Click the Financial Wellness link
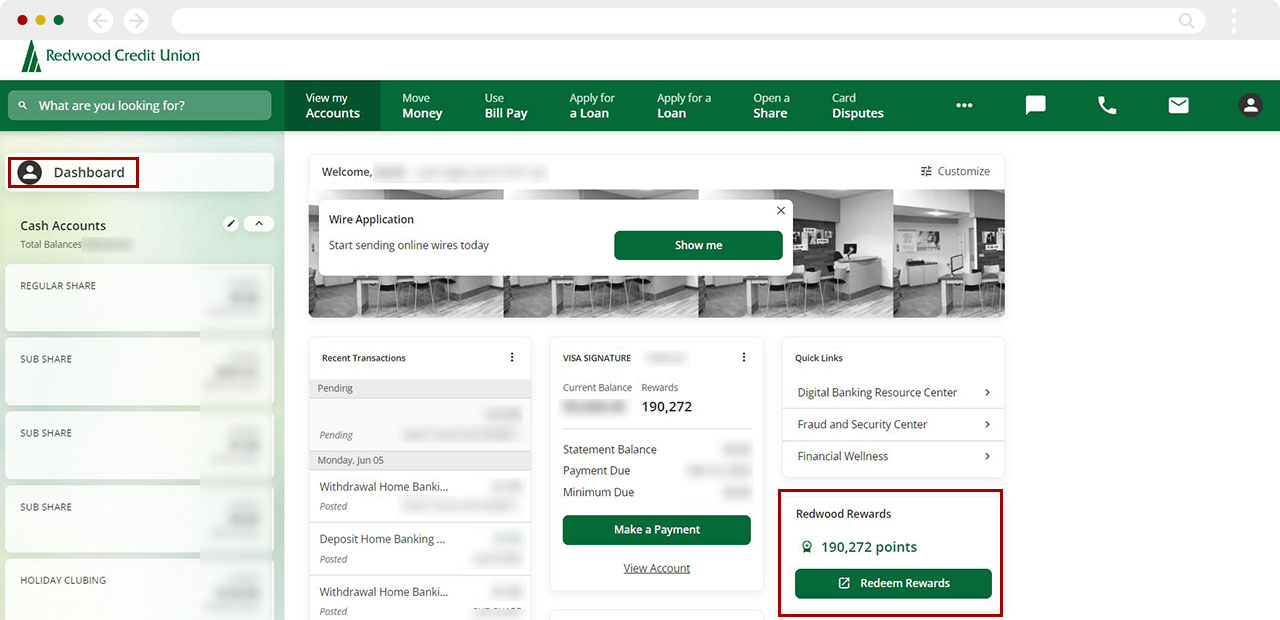Screen dimensions: 1280x620 (843, 456)
